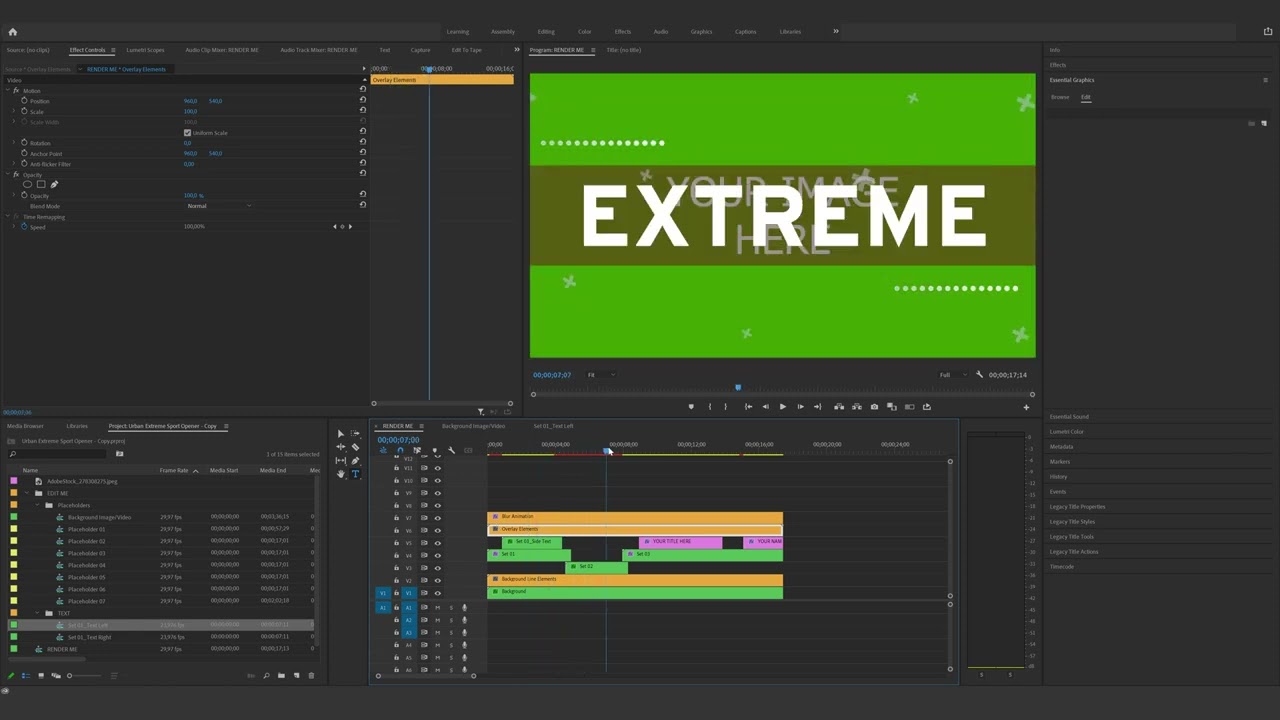Click the New Bin folder icon in Project panel
This screenshot has width=1280, height=720.
pos(281,676)
